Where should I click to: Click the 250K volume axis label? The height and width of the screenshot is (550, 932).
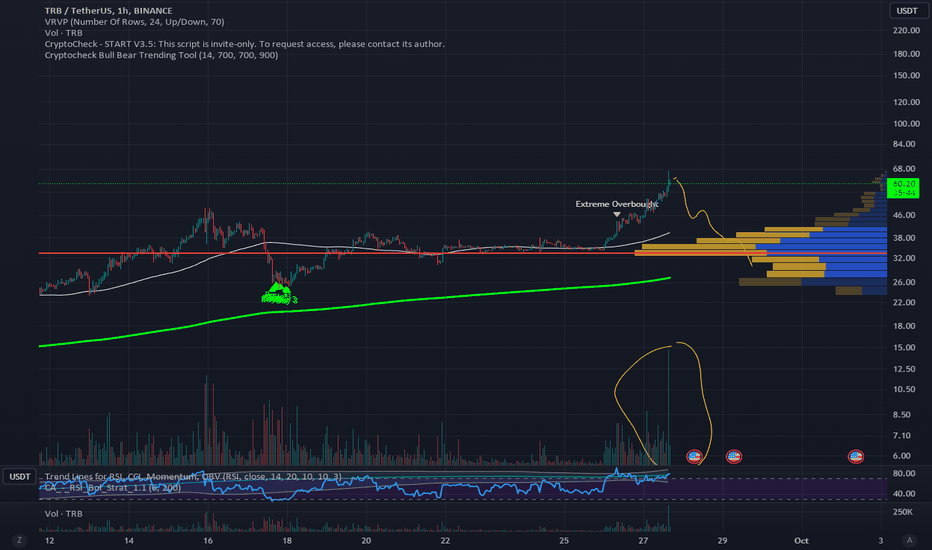tap(903, 512)
